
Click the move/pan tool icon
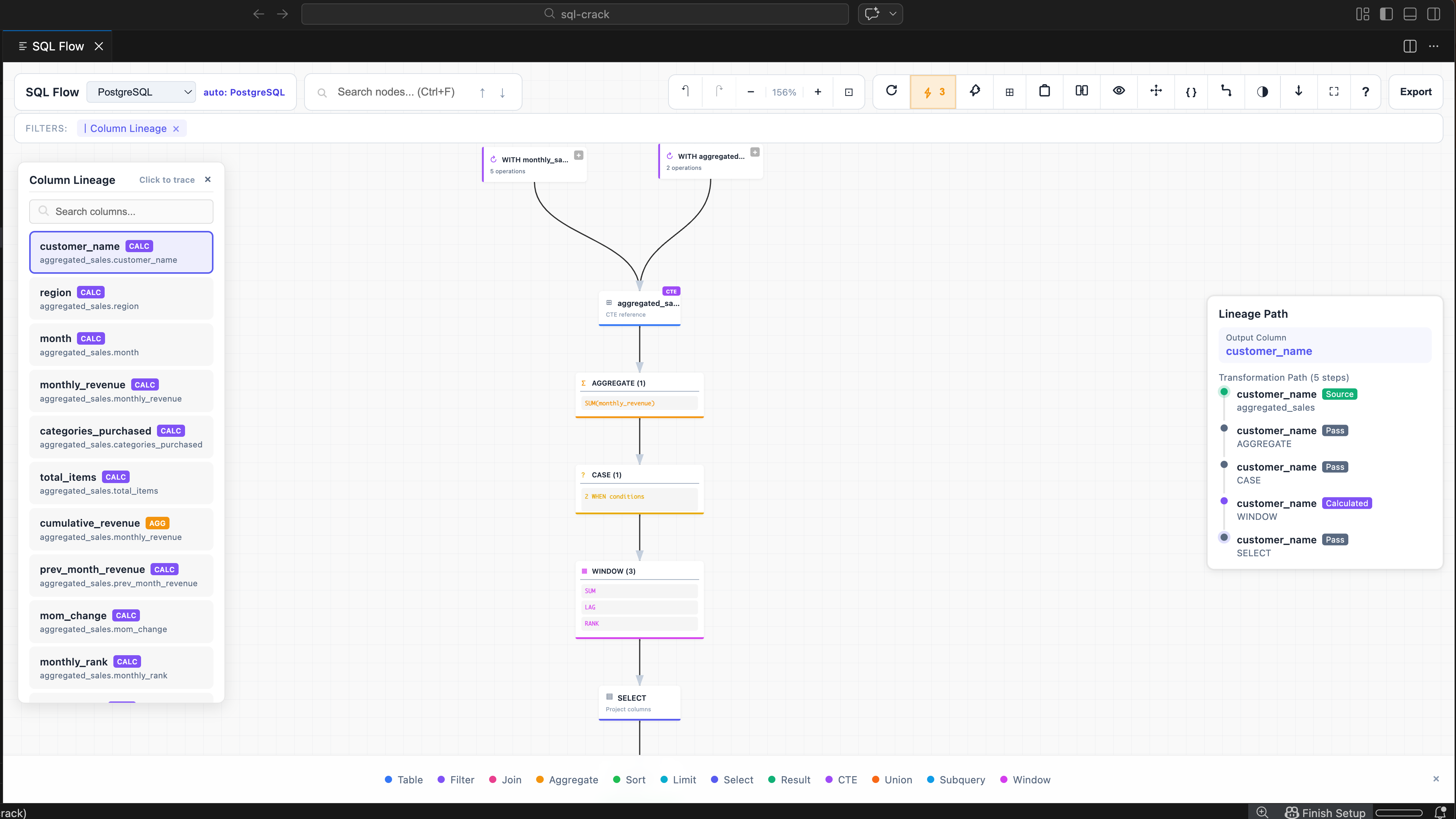click(1155, 91)
